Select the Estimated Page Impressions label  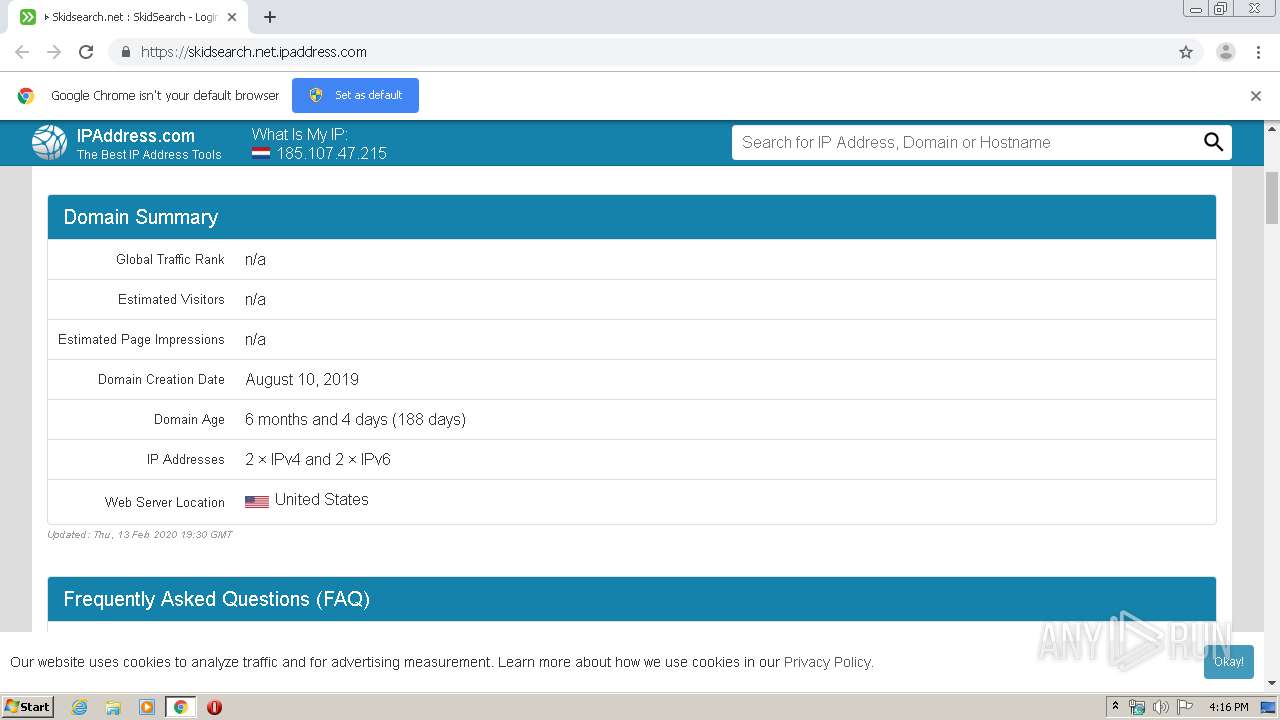click(141, 339)
